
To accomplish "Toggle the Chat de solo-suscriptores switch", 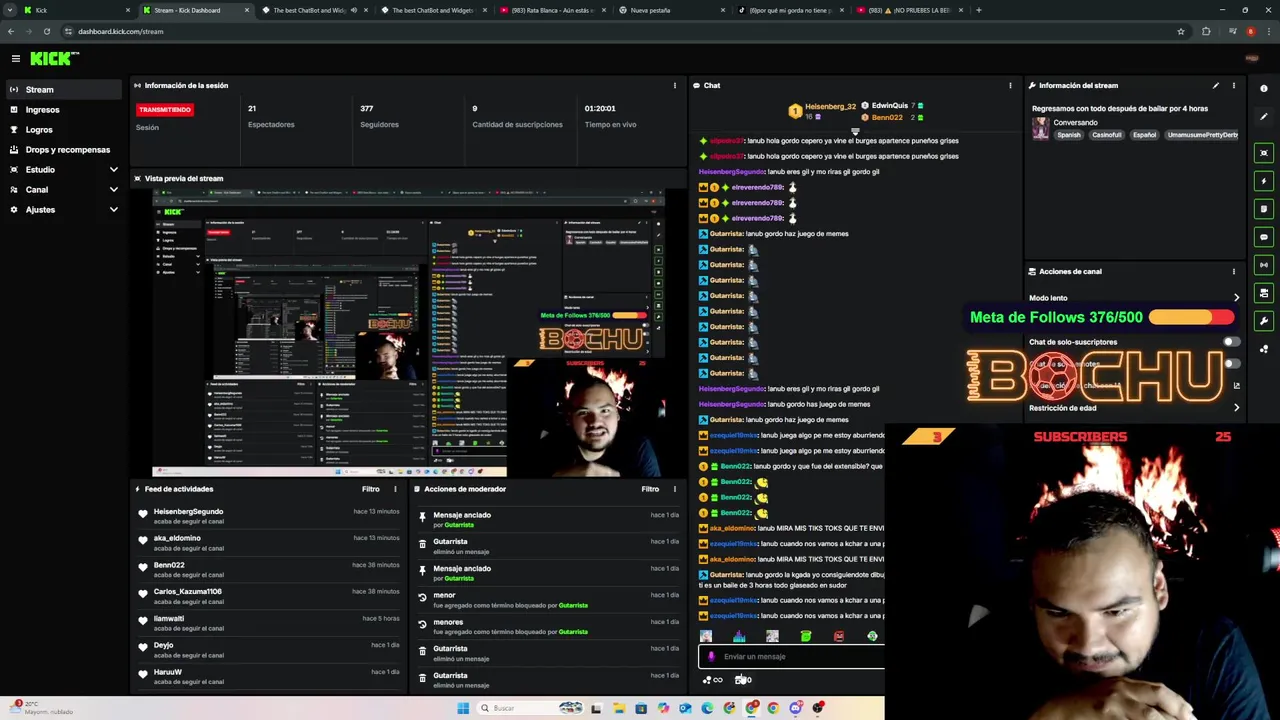I will coord(1230,342).
